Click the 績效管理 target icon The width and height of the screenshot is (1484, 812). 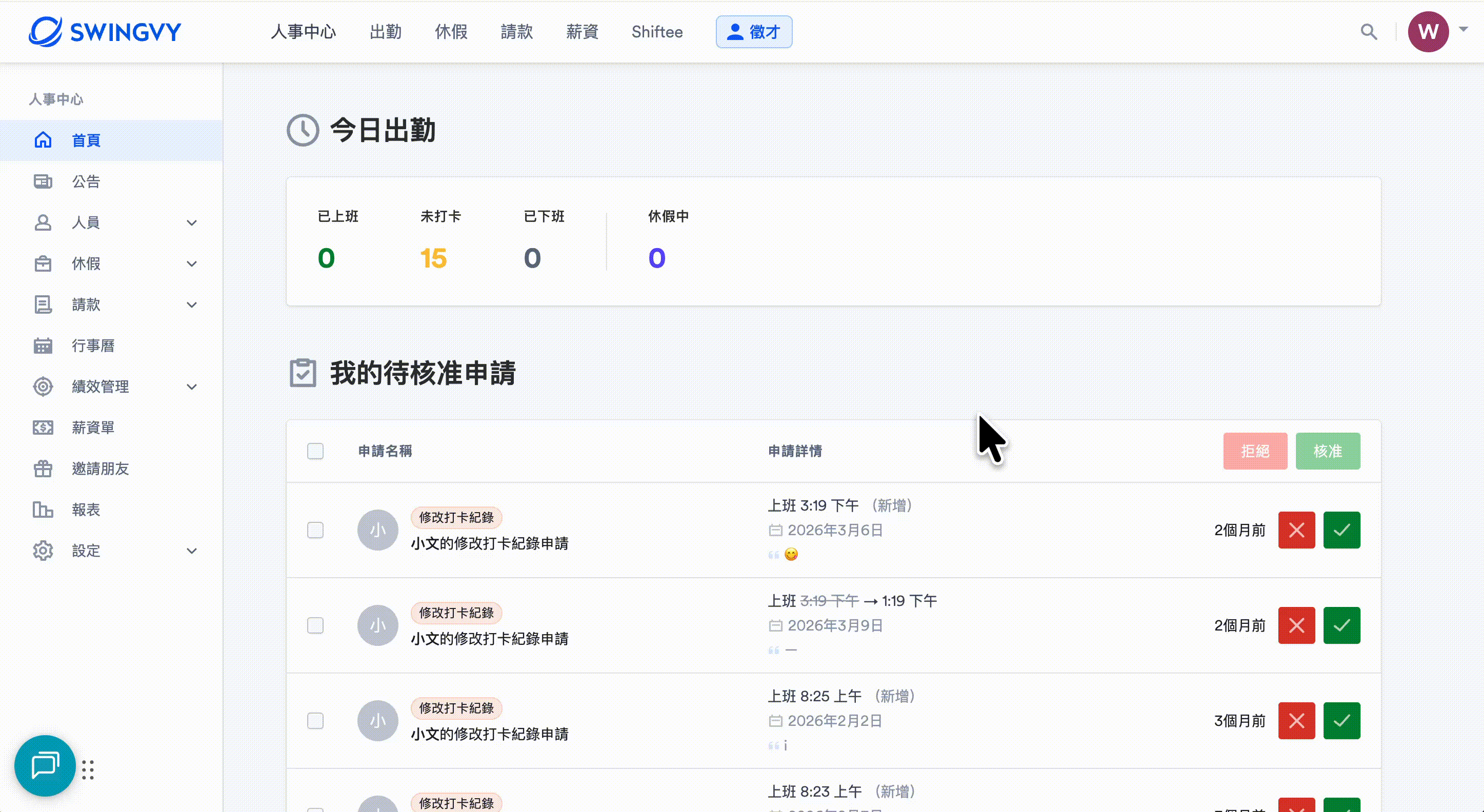(x=43, y=387)
